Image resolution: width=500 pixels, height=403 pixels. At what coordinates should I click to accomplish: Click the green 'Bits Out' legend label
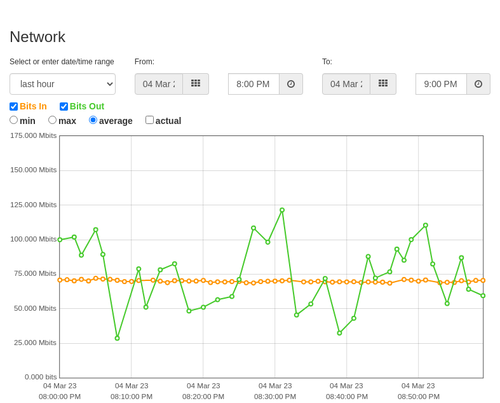tap(87, 106)
